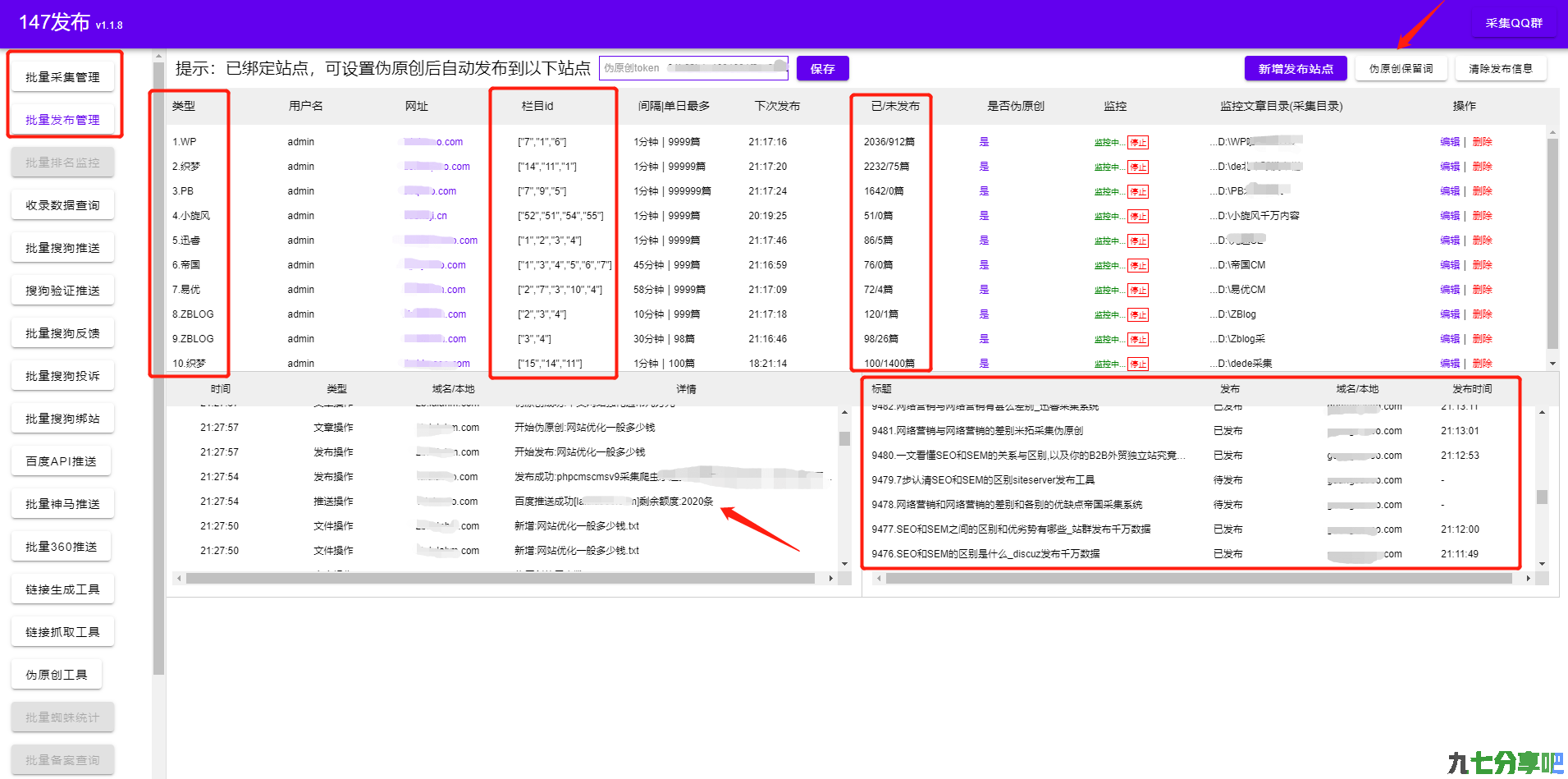1568x779 pixels.
Task: Open 百度API推送 menu item
Action: [x=61, y=461]
